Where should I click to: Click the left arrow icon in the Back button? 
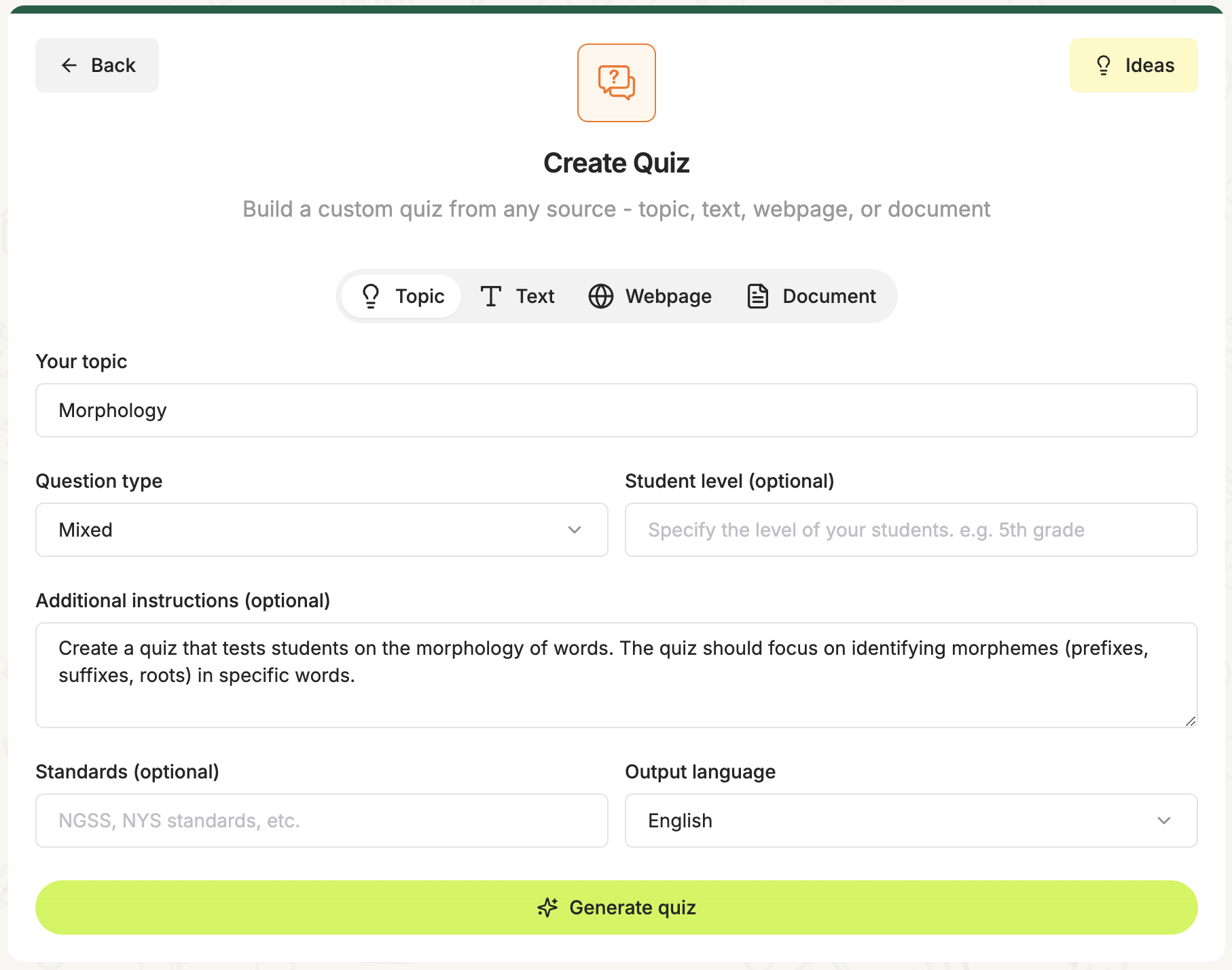tap(69, 65)
